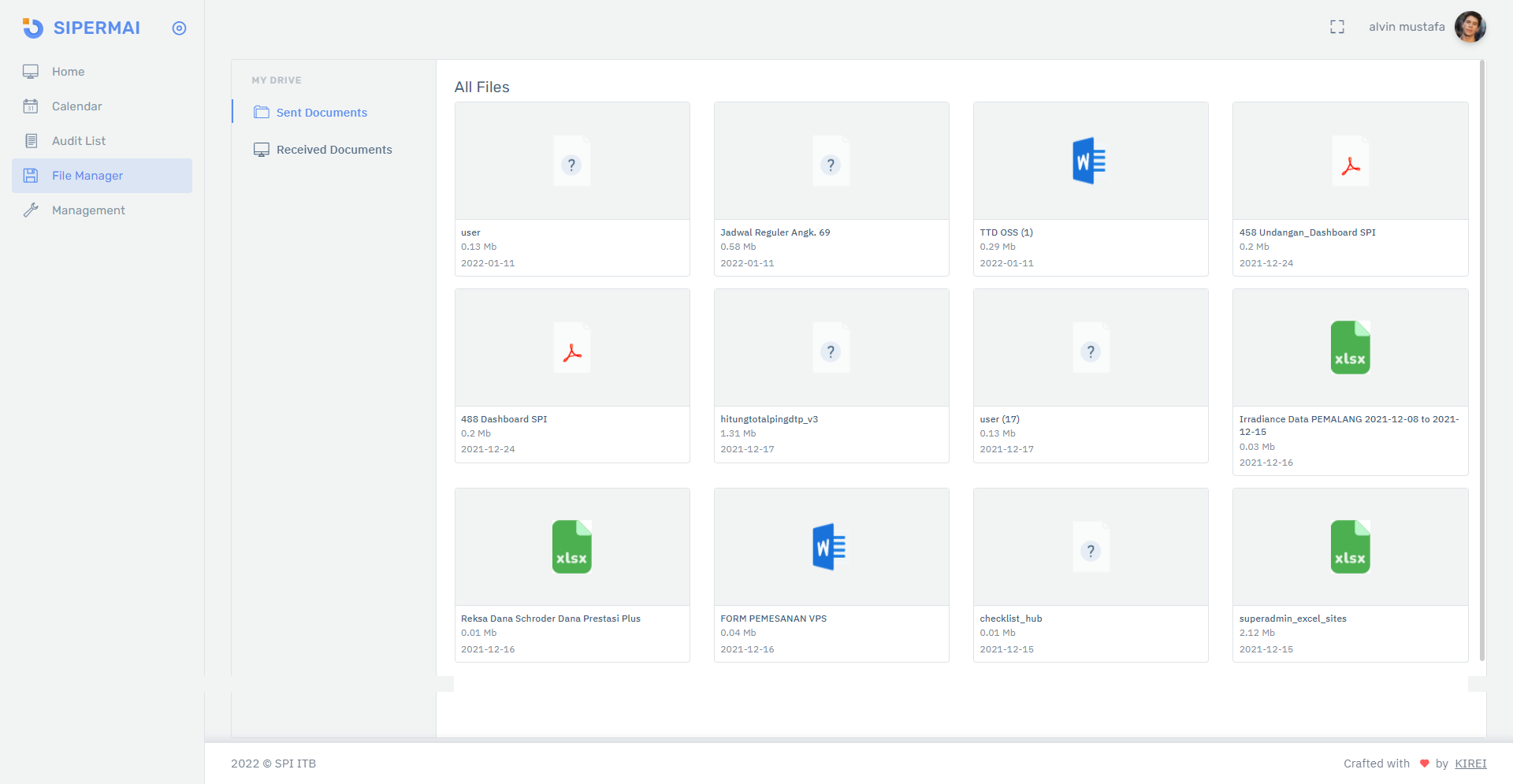Click the TTD OSS (1) file name

[x=1006, y=232]
